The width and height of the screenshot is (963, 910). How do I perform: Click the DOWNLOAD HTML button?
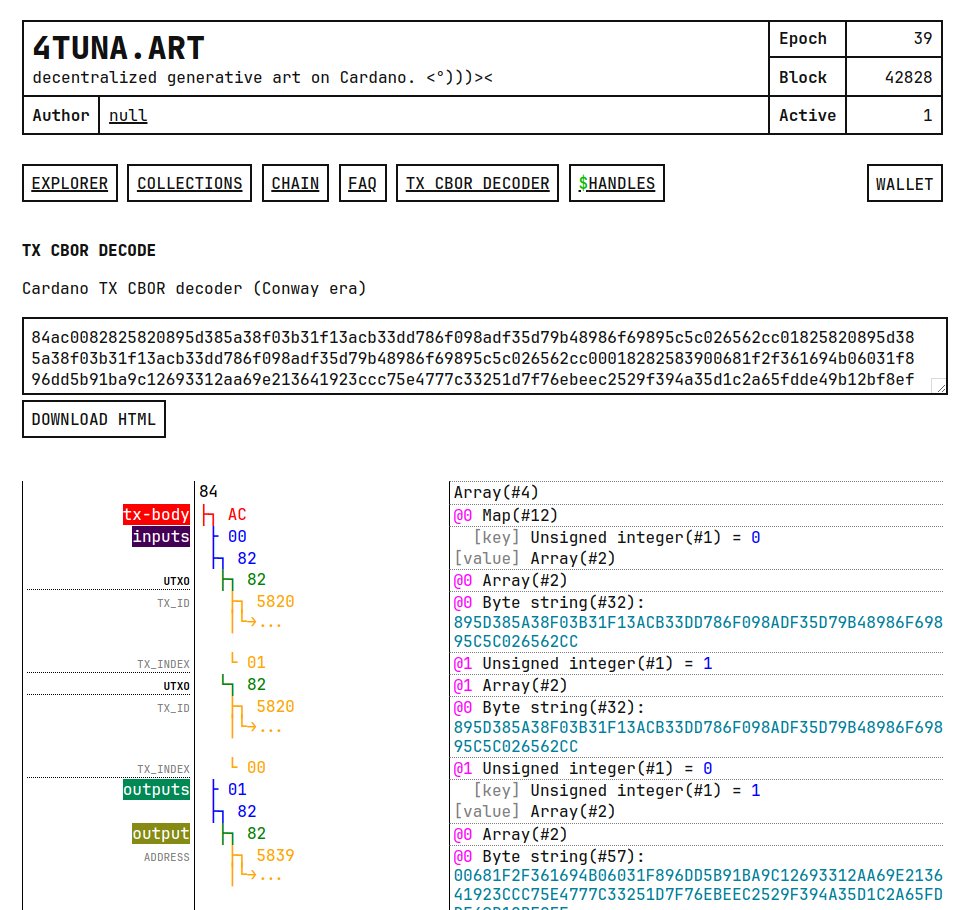94,419
